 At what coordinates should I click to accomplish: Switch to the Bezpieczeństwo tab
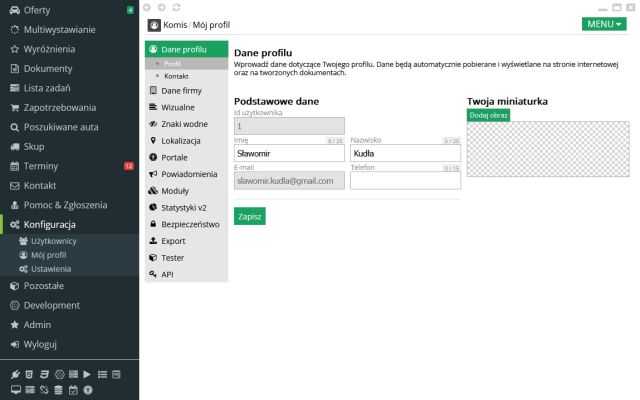click(189, 224)
